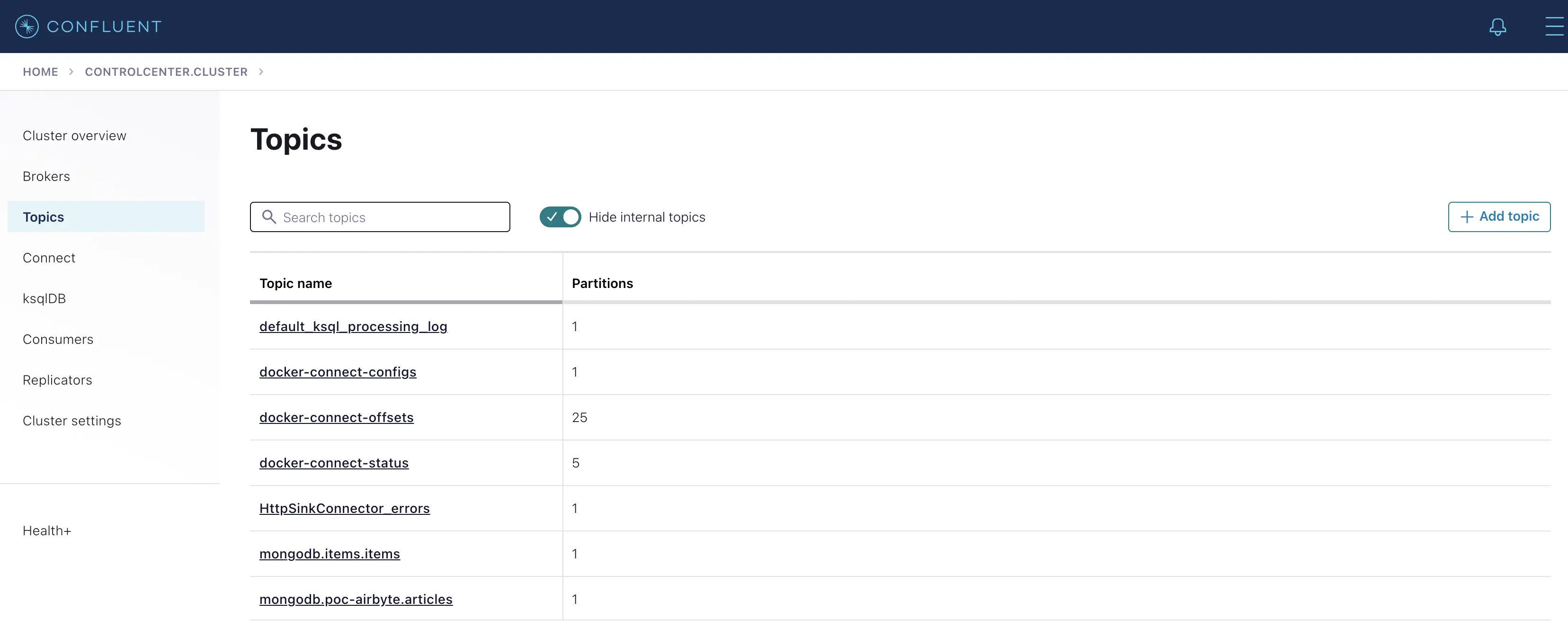
Task: Click the Confluent logo icon
Action: tap(27, 26)
